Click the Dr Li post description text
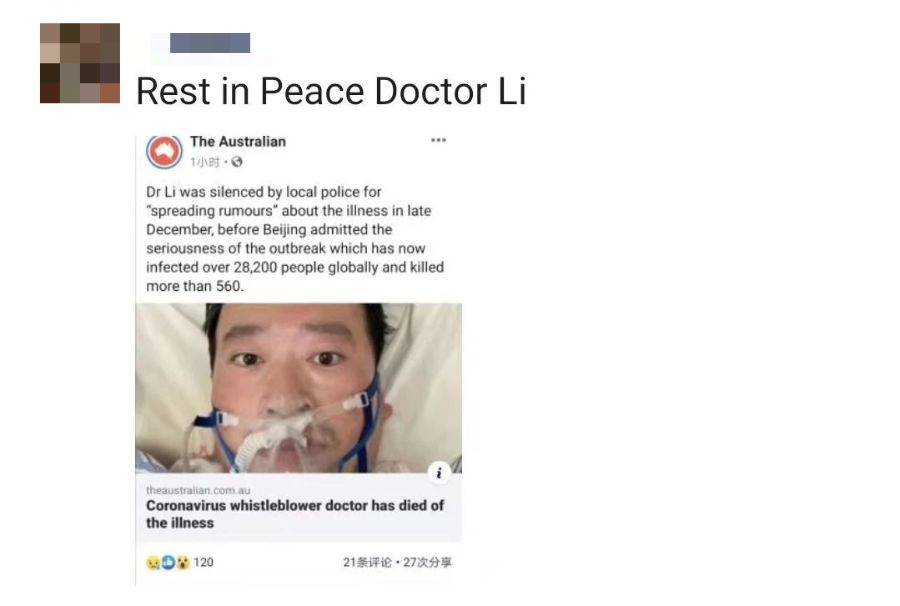Viewport: 900px width, 606px height. coord(295,239)
